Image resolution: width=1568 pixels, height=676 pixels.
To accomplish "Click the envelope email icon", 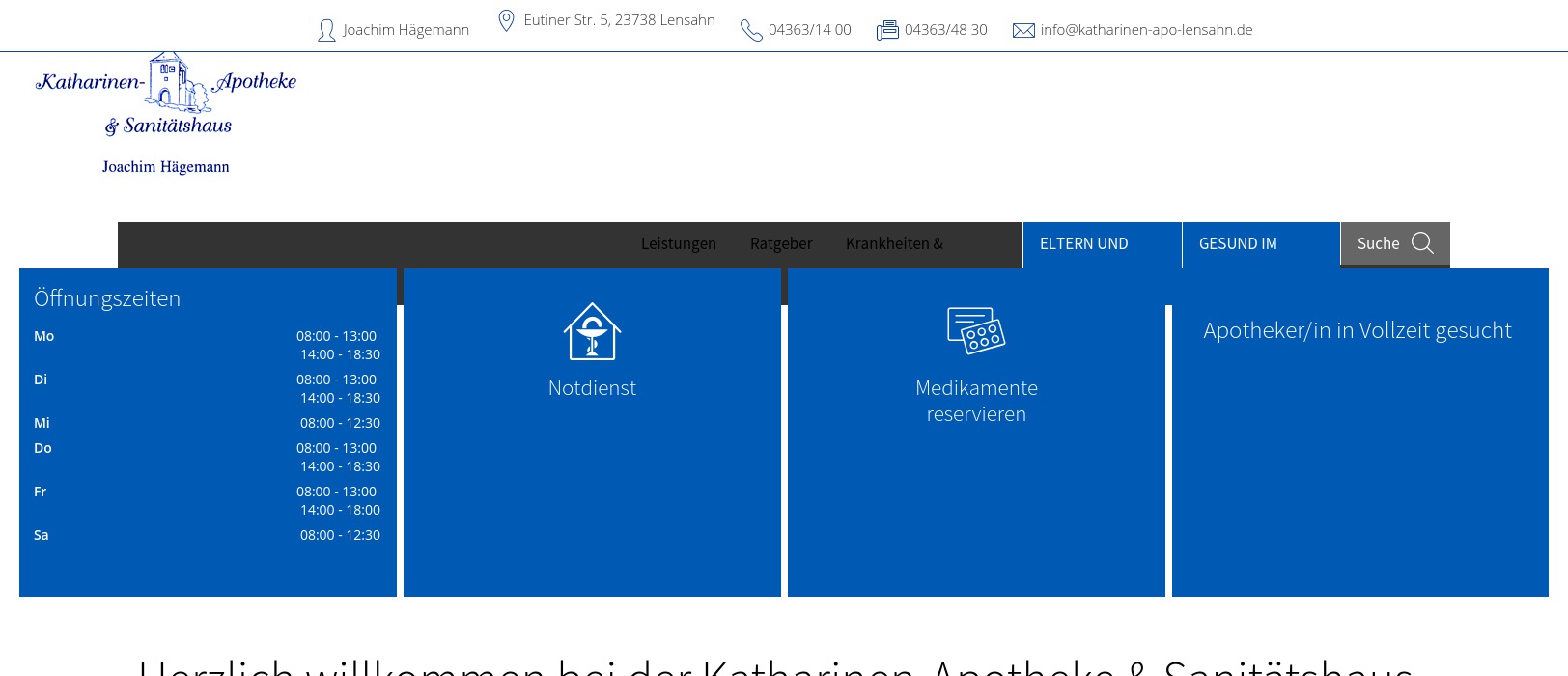I will [1023, 30].
